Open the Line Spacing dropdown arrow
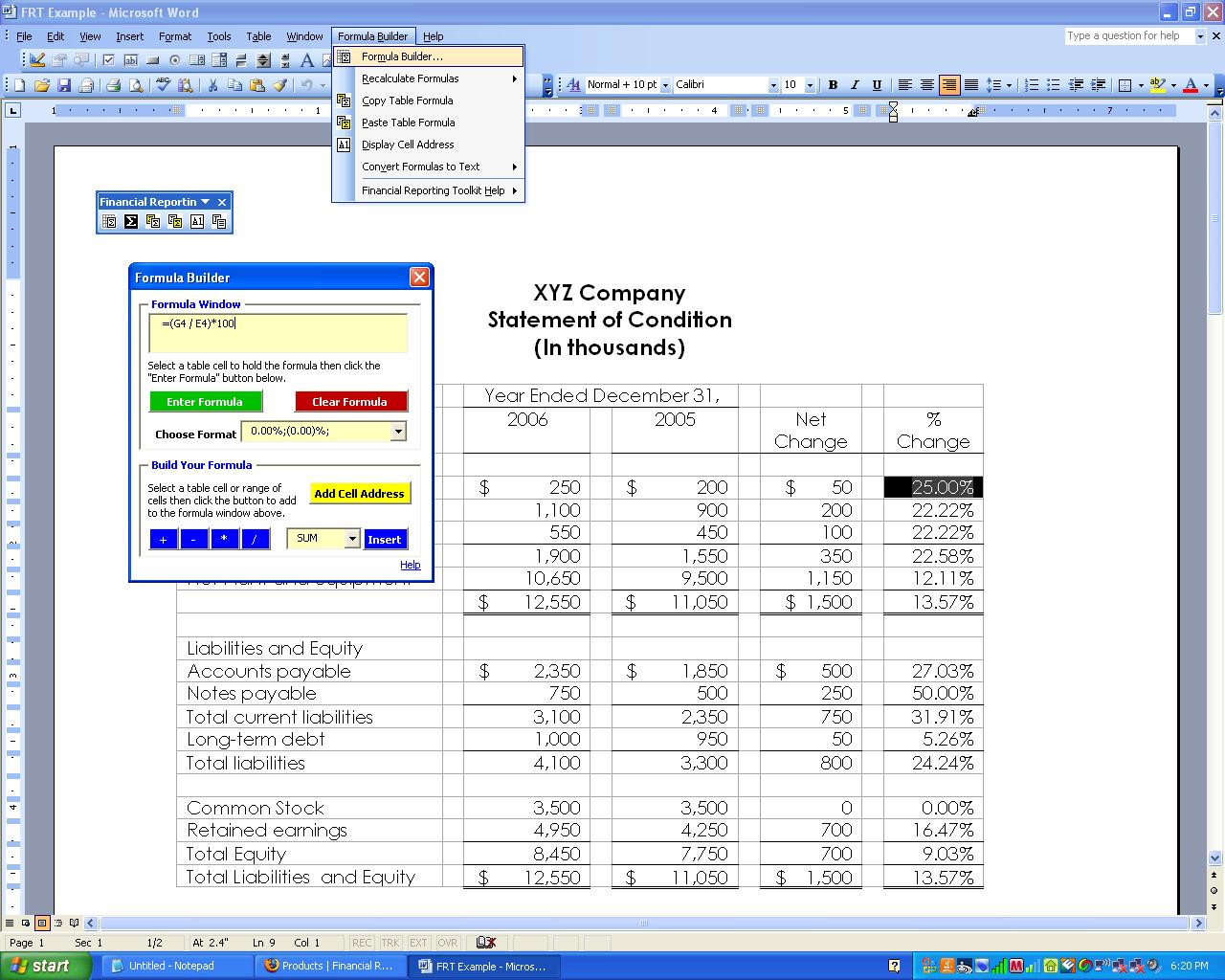 point(1009,85)
